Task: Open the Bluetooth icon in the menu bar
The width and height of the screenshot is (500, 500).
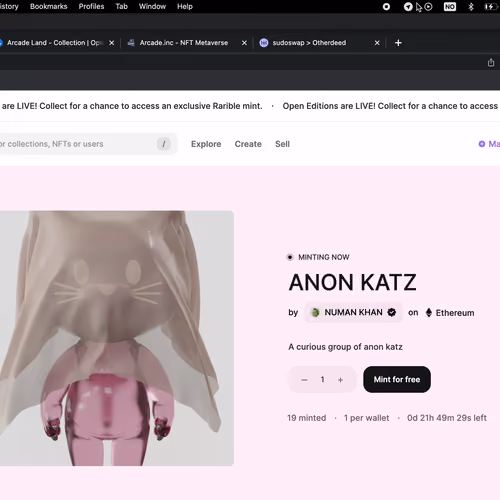Action: tap(471, 7)
